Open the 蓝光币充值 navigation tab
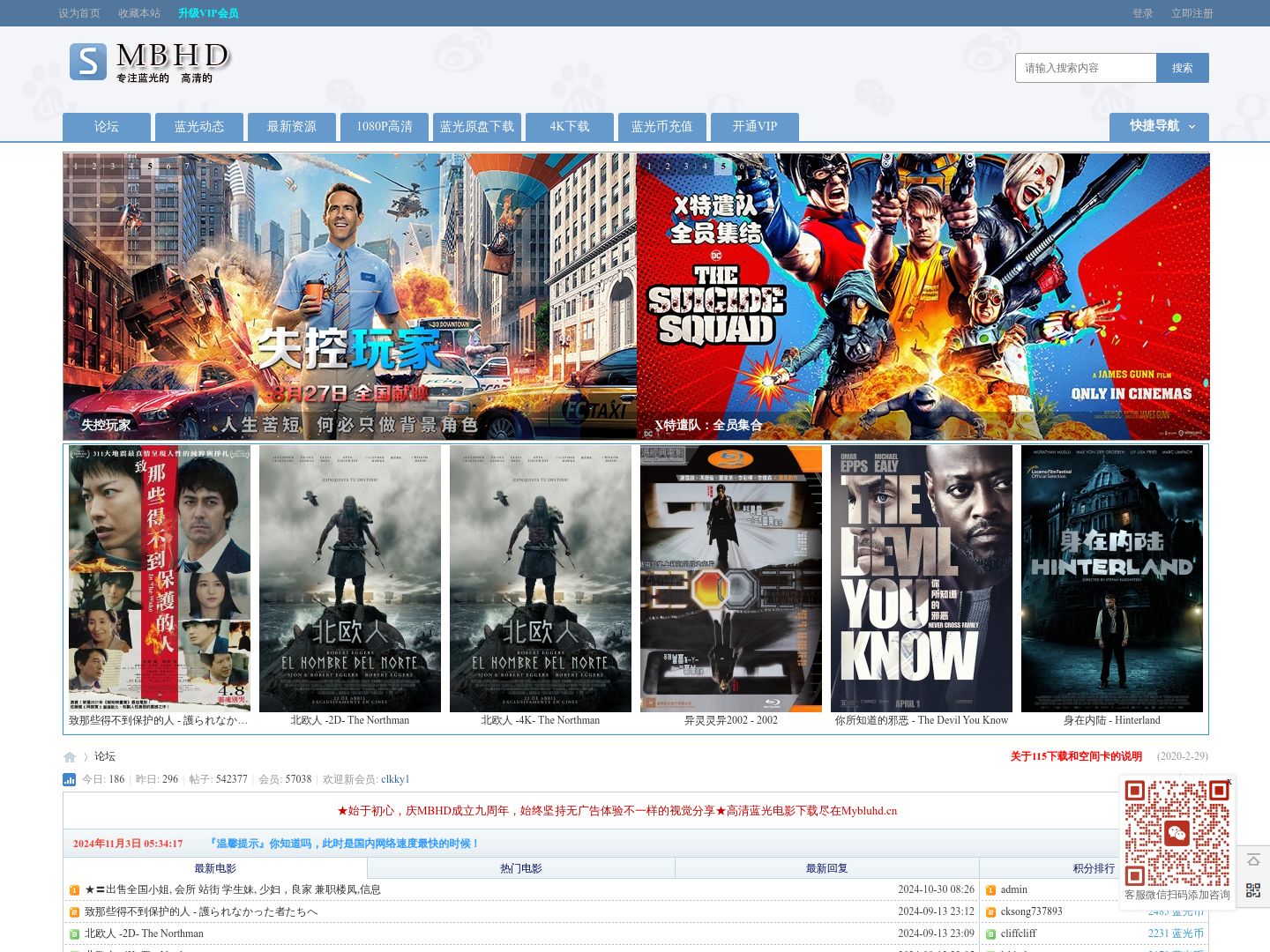Viewport: 1270px width, 952px height. (662, 127)
